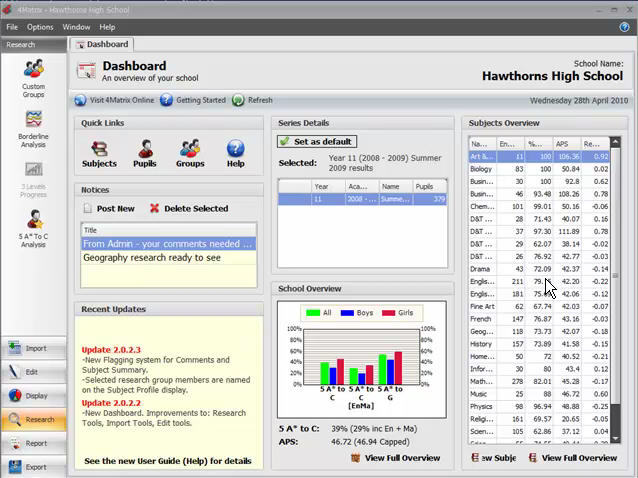The height and width of the screenshot is (478, 638).
Task: Open the File menu
Action: (12, 27)
